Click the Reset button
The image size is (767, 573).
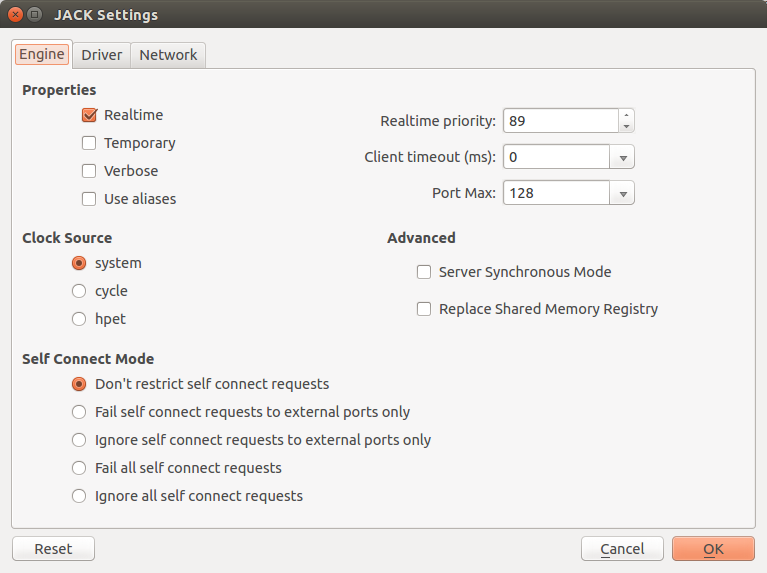(53, 549)
